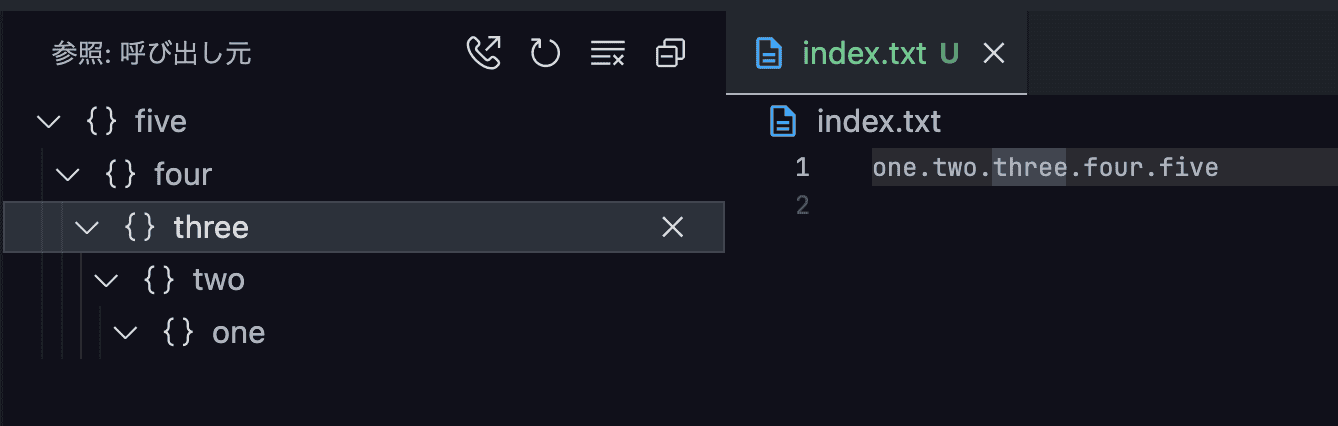Refresh the call hierarchy view
Screen dimensions: 1338x426
click(545, 53)
